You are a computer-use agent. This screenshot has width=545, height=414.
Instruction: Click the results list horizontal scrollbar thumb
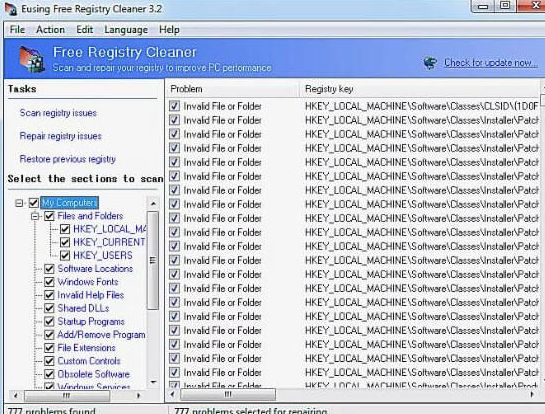[228, 395]
